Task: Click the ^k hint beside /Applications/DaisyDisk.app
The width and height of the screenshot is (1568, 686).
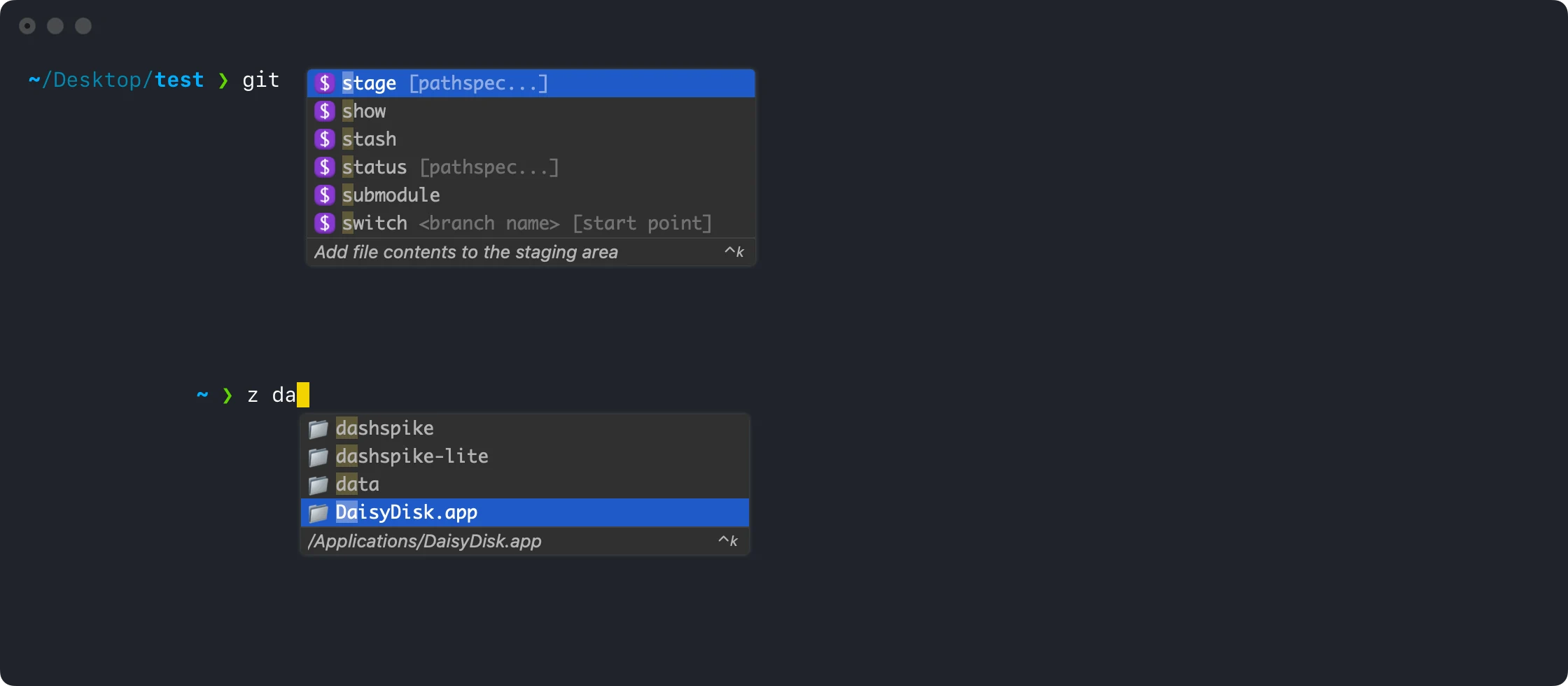Action: (x=727, y=541)
